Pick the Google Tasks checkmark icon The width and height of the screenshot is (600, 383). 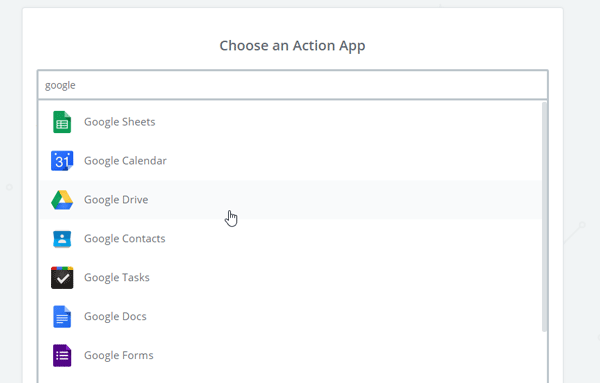(x=62, y=278)
